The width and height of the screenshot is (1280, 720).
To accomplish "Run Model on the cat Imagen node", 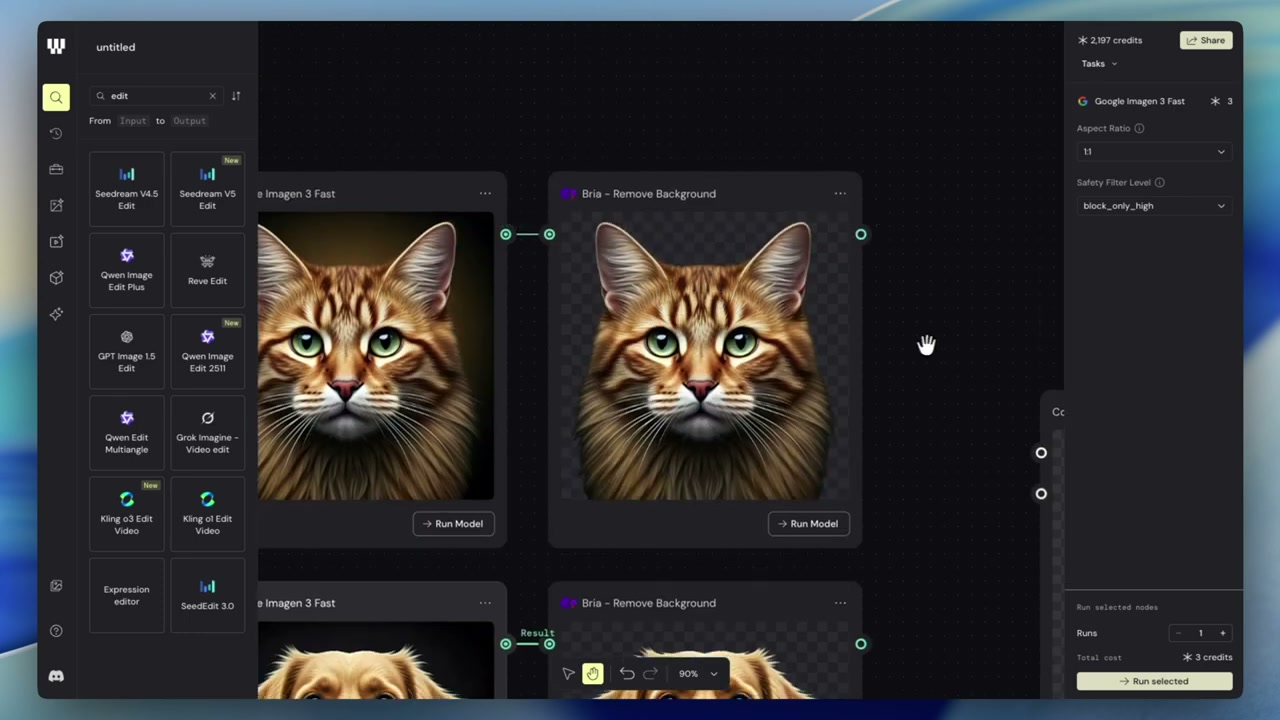I will click(x=454, y=524).
